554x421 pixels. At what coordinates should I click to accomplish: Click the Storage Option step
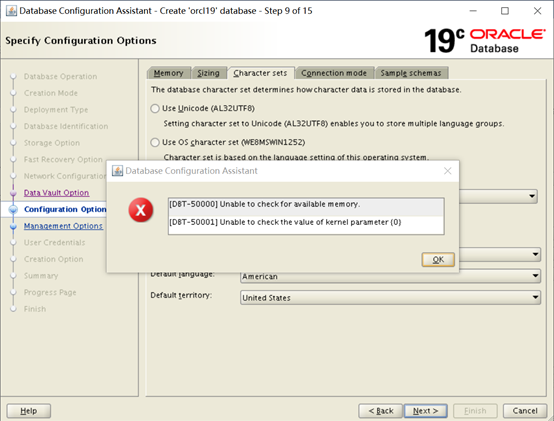[x=52, y=143]
